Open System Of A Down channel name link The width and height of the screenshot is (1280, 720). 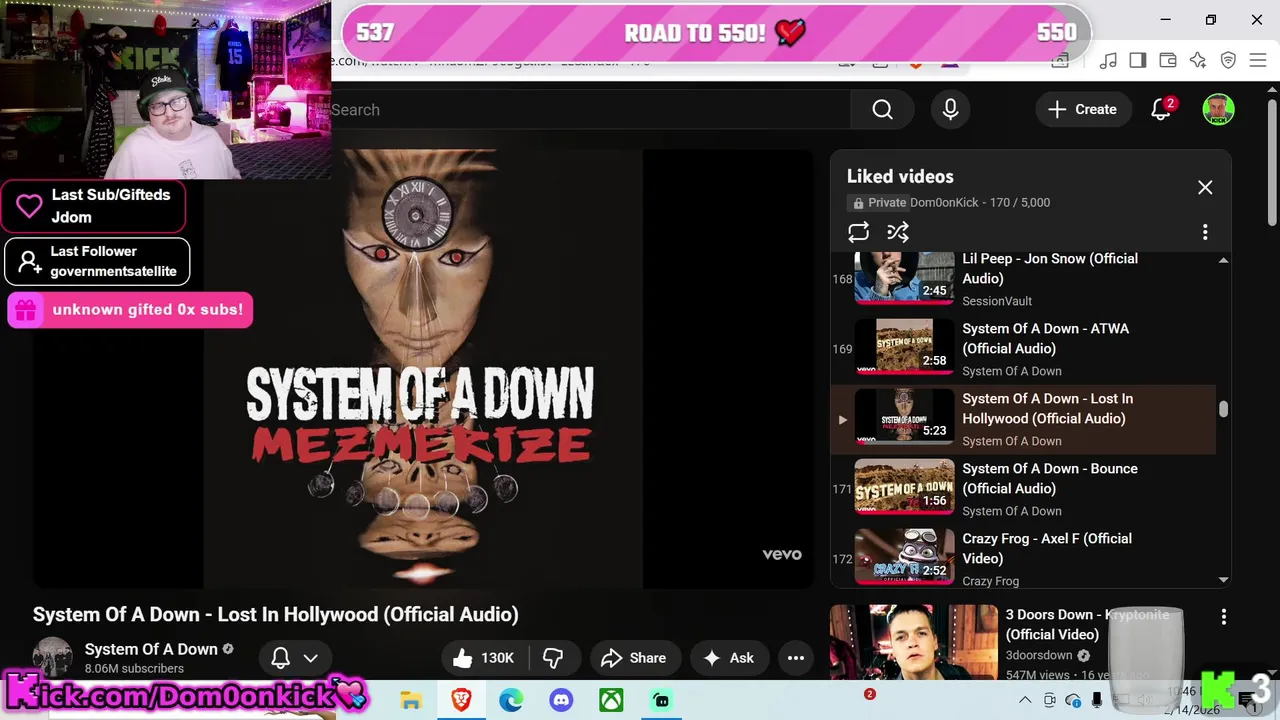point(151,649)
